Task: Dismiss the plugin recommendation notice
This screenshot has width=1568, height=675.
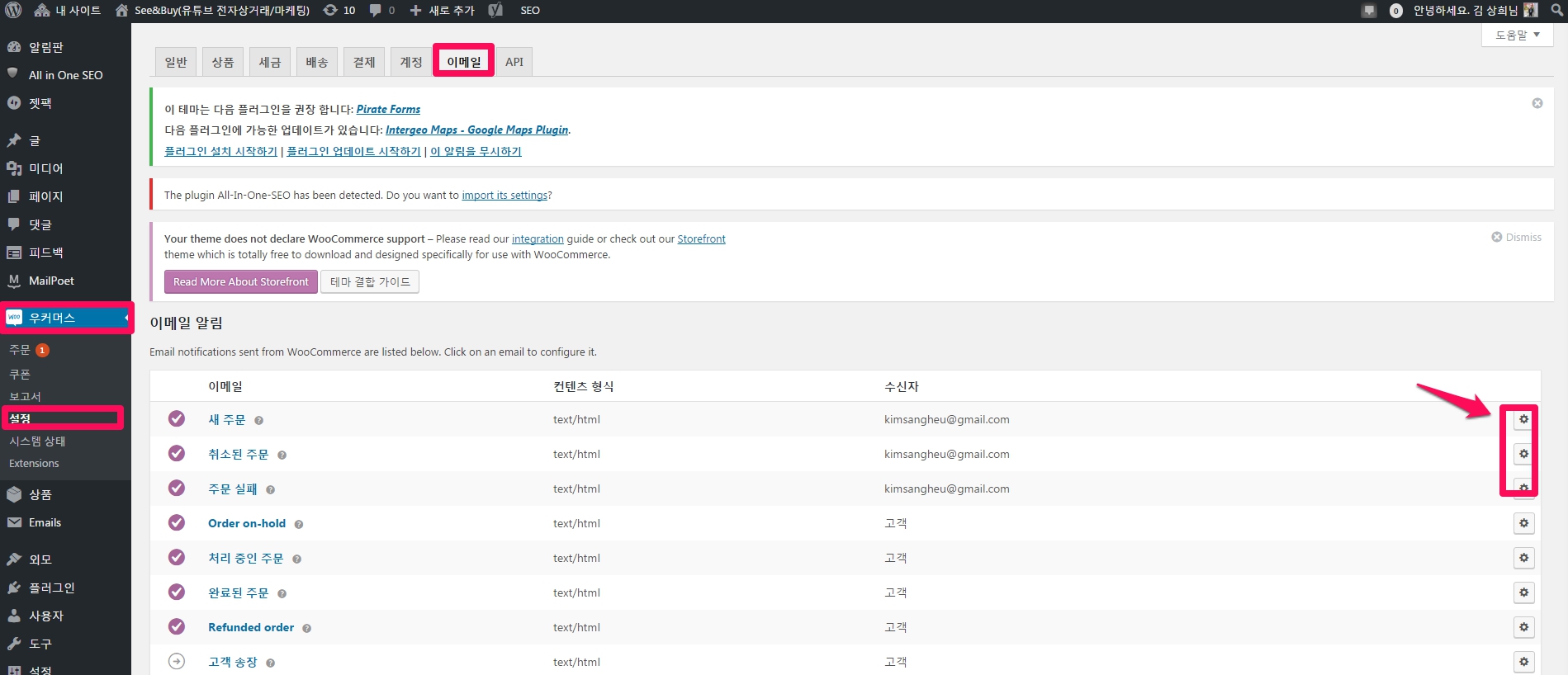Action: (1537, 103)
